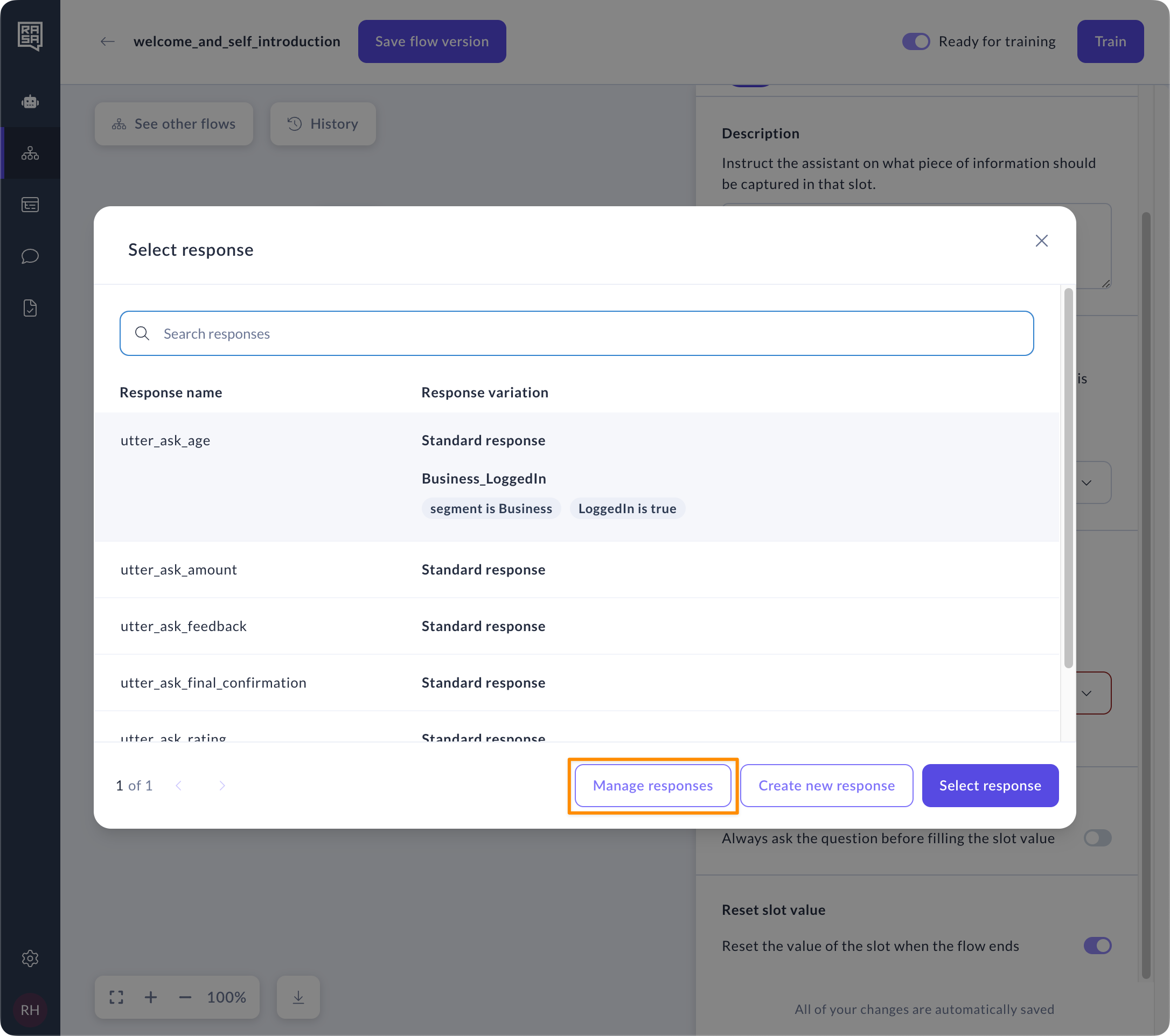Go back using the left arrow icon
This screenshot has height=1036, width=1170.
(108, 41)
